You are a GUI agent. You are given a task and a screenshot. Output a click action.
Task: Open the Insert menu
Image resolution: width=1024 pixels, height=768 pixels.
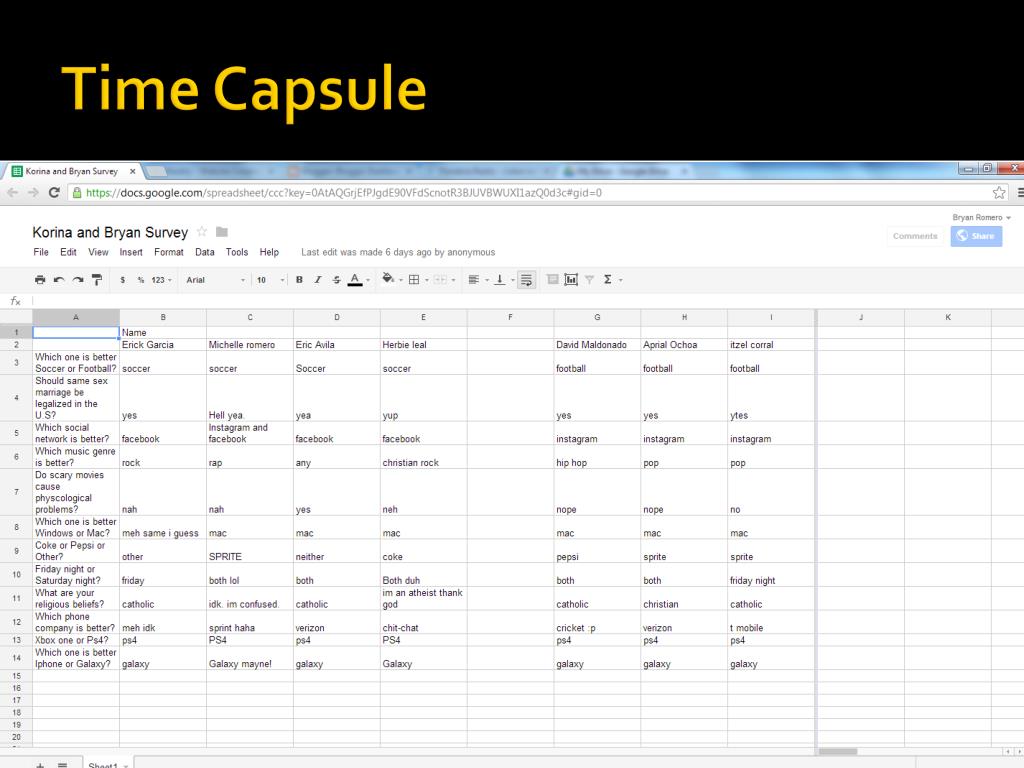pyautogui.click(x=131, y=252)
